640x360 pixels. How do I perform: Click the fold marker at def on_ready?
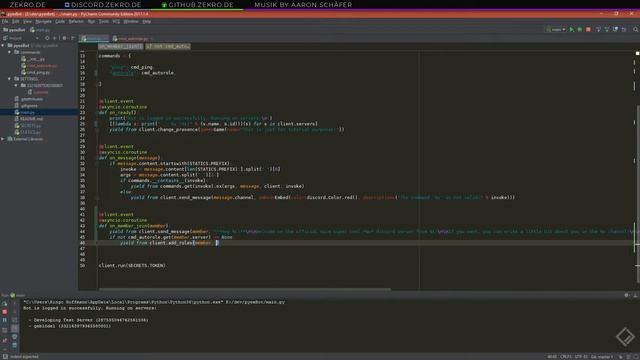(x=96, y=113)
